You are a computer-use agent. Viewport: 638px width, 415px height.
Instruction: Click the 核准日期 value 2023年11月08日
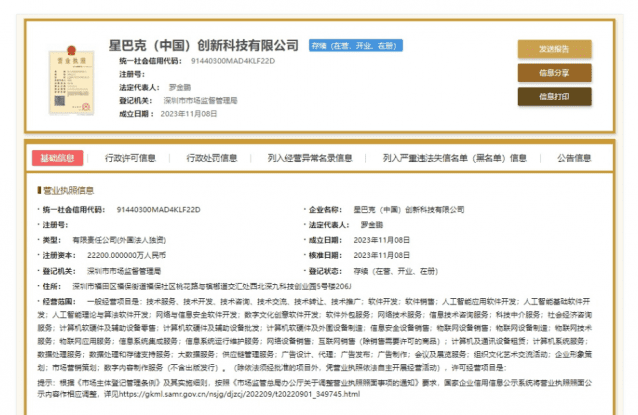pyautogui.click(x=381, y=256)
